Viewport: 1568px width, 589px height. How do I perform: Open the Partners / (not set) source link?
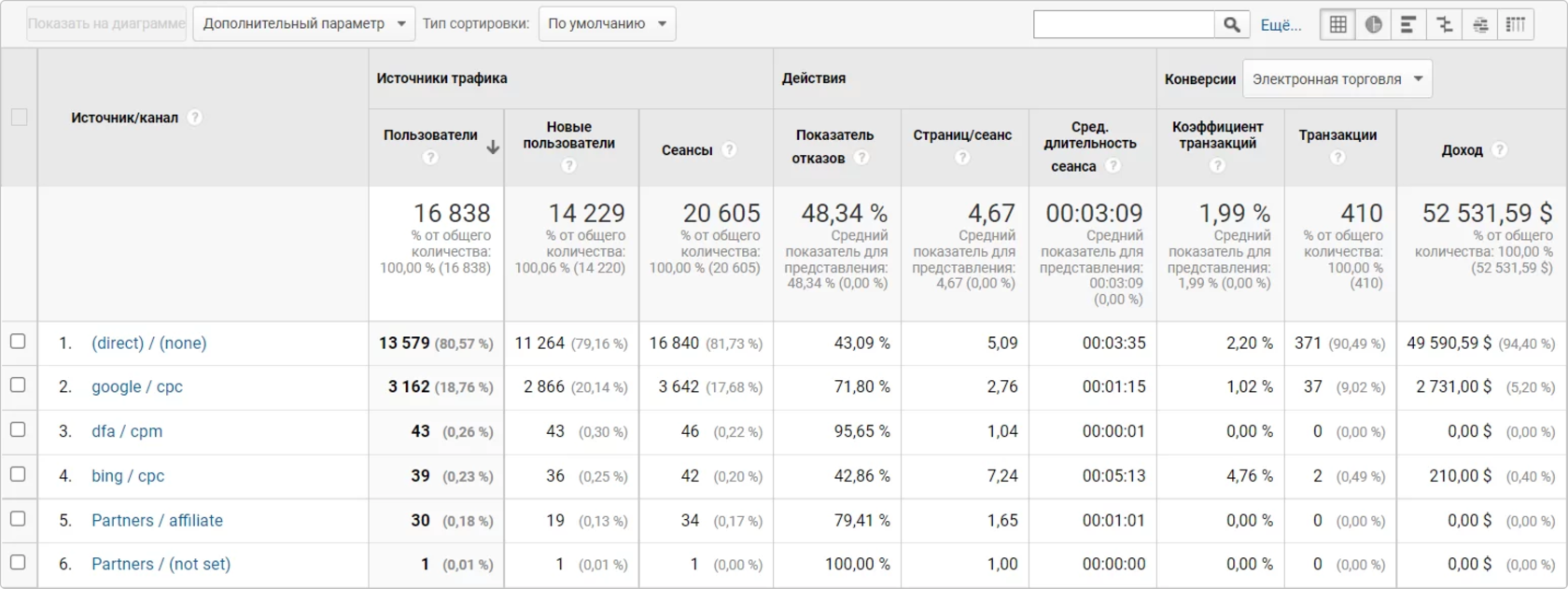point(161,564)
